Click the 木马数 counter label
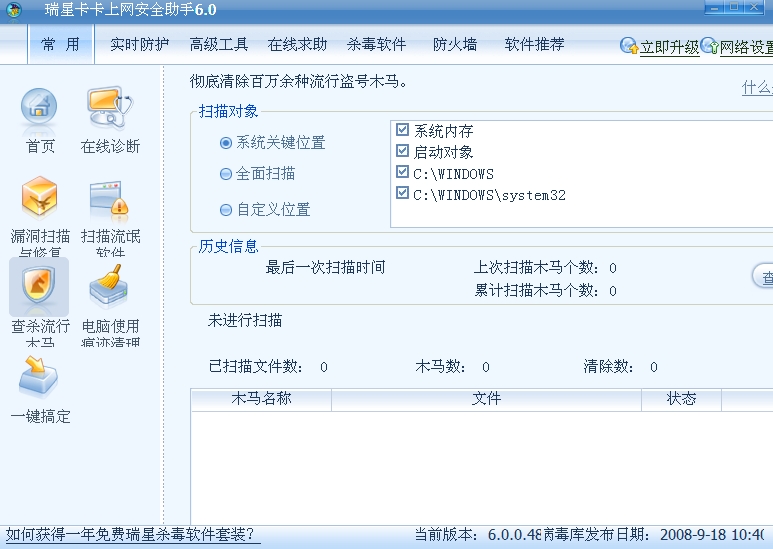Image resolution: width=773 pixels, height=549 pixels. click(440, 367)
